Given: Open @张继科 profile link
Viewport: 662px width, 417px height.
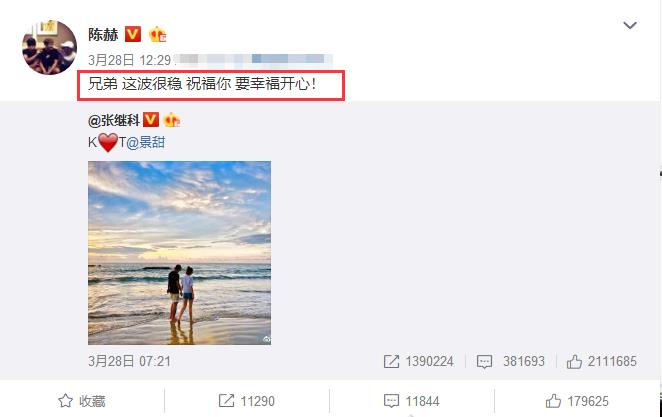Looking at the screenshot, I should (x=114, y=121).
